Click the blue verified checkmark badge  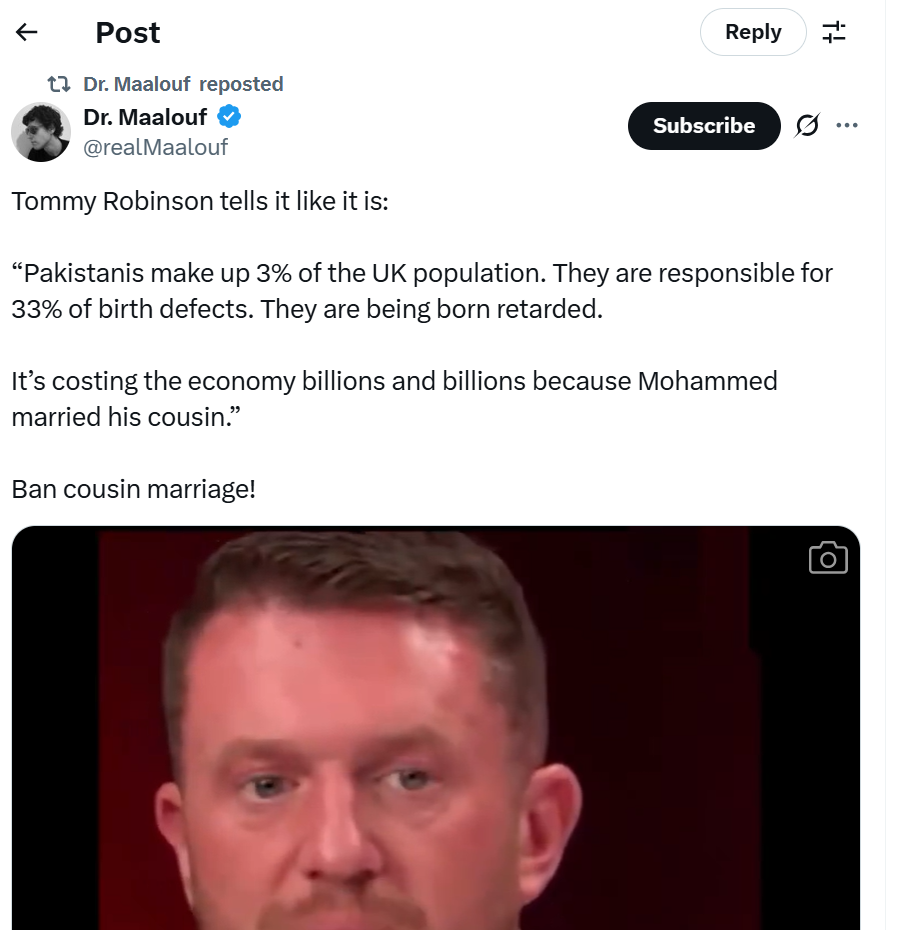[x=229, y=117]
